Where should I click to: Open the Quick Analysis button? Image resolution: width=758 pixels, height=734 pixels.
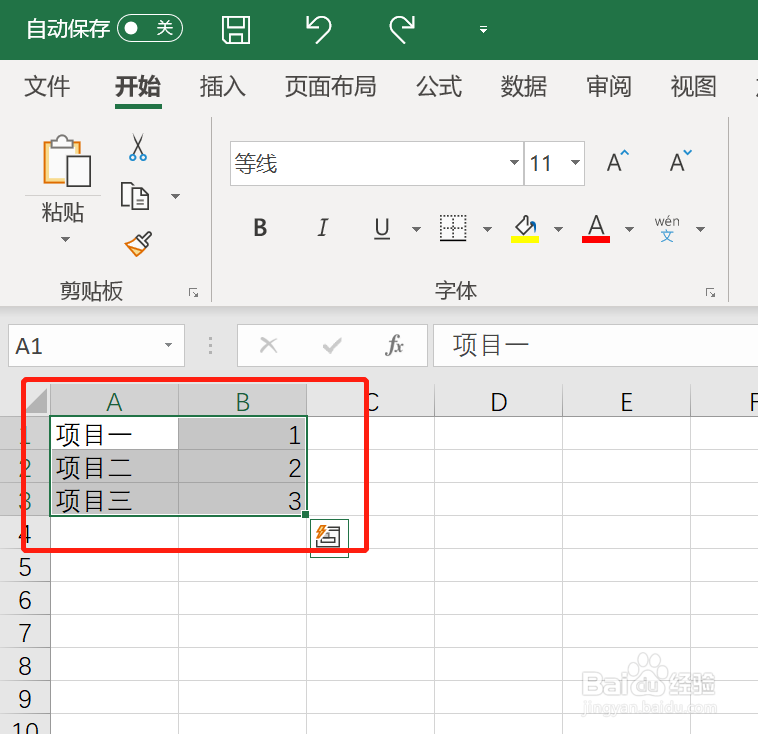[x=329, y=538]
